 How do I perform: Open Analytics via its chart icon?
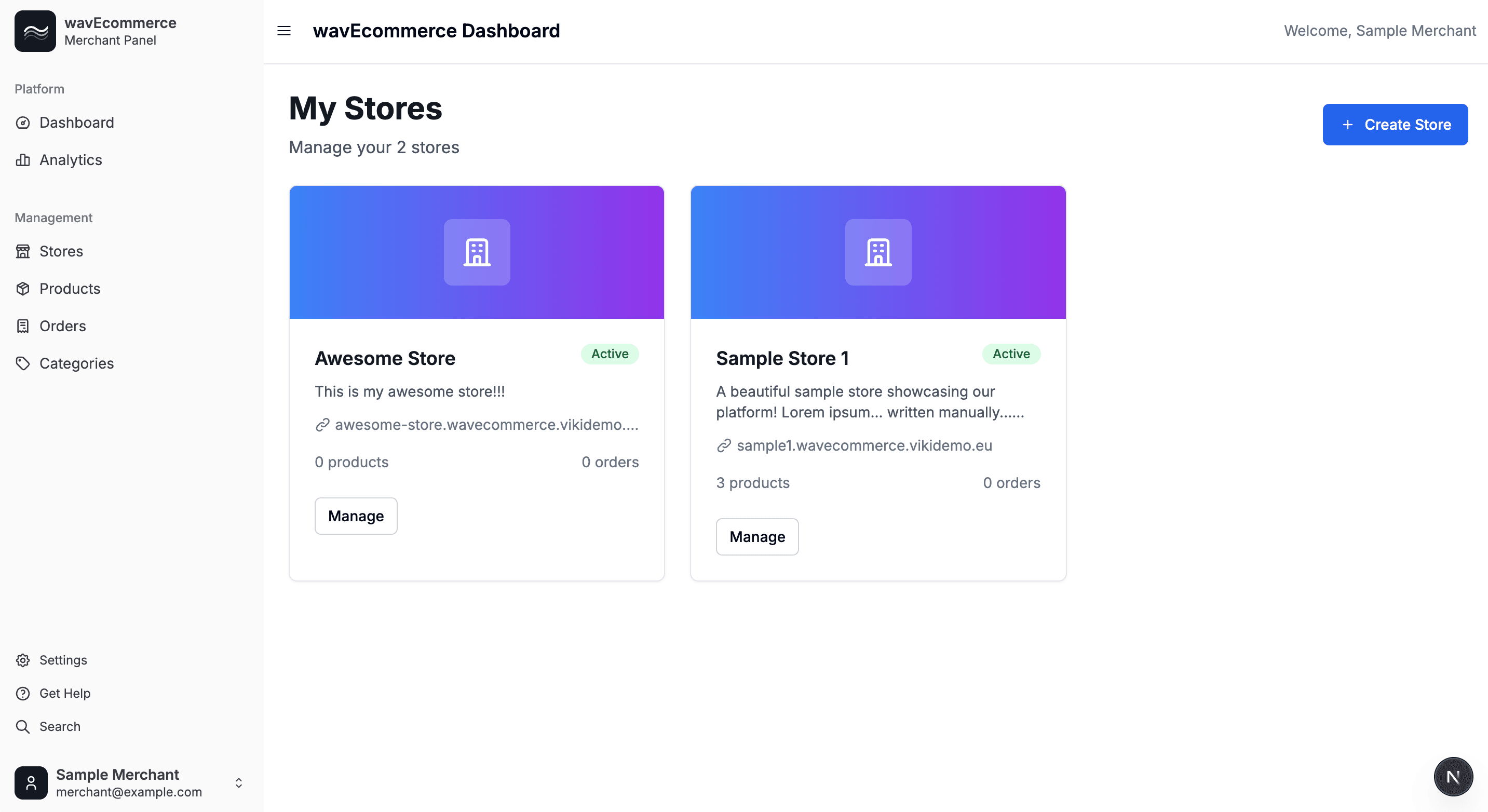(x=23, y=160)
